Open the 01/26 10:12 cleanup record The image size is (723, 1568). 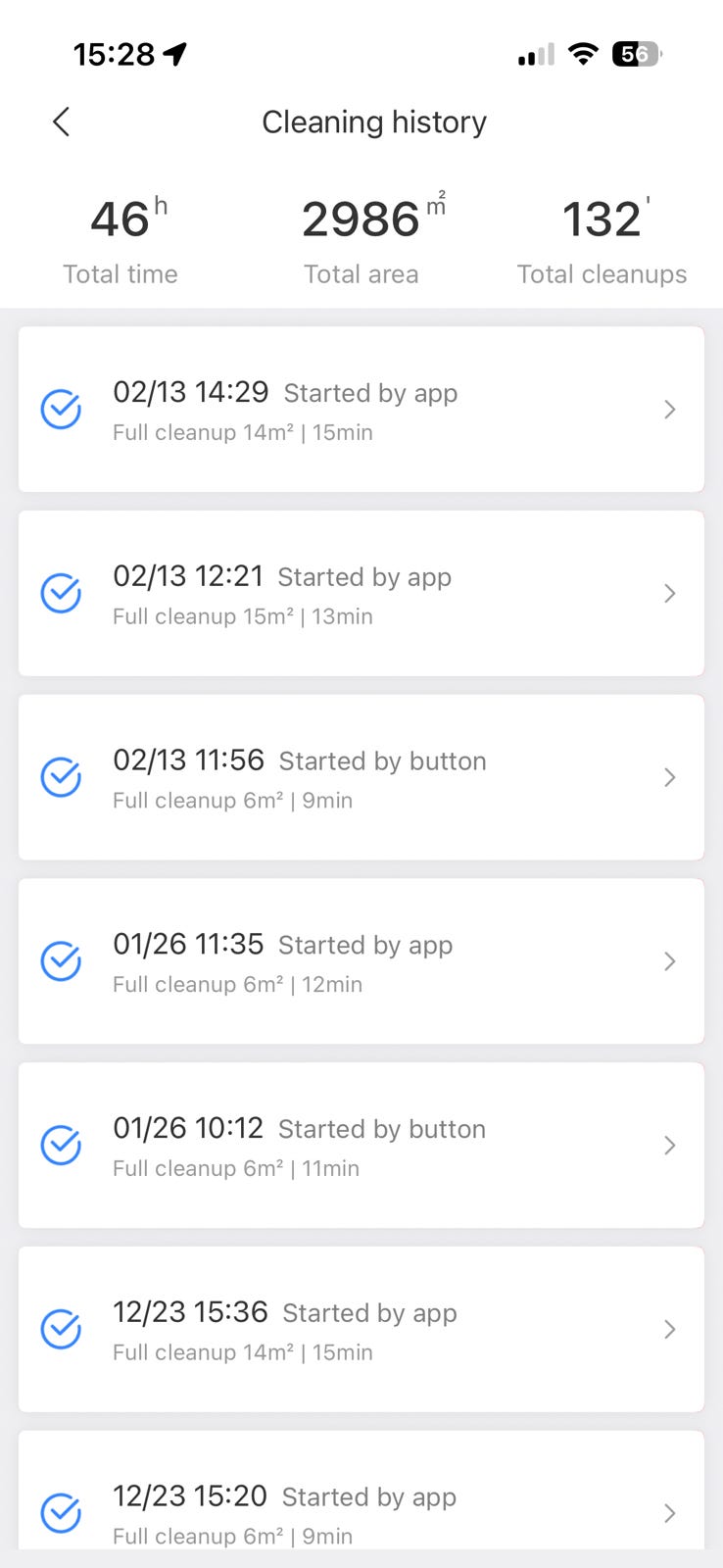pos(361,1145)
